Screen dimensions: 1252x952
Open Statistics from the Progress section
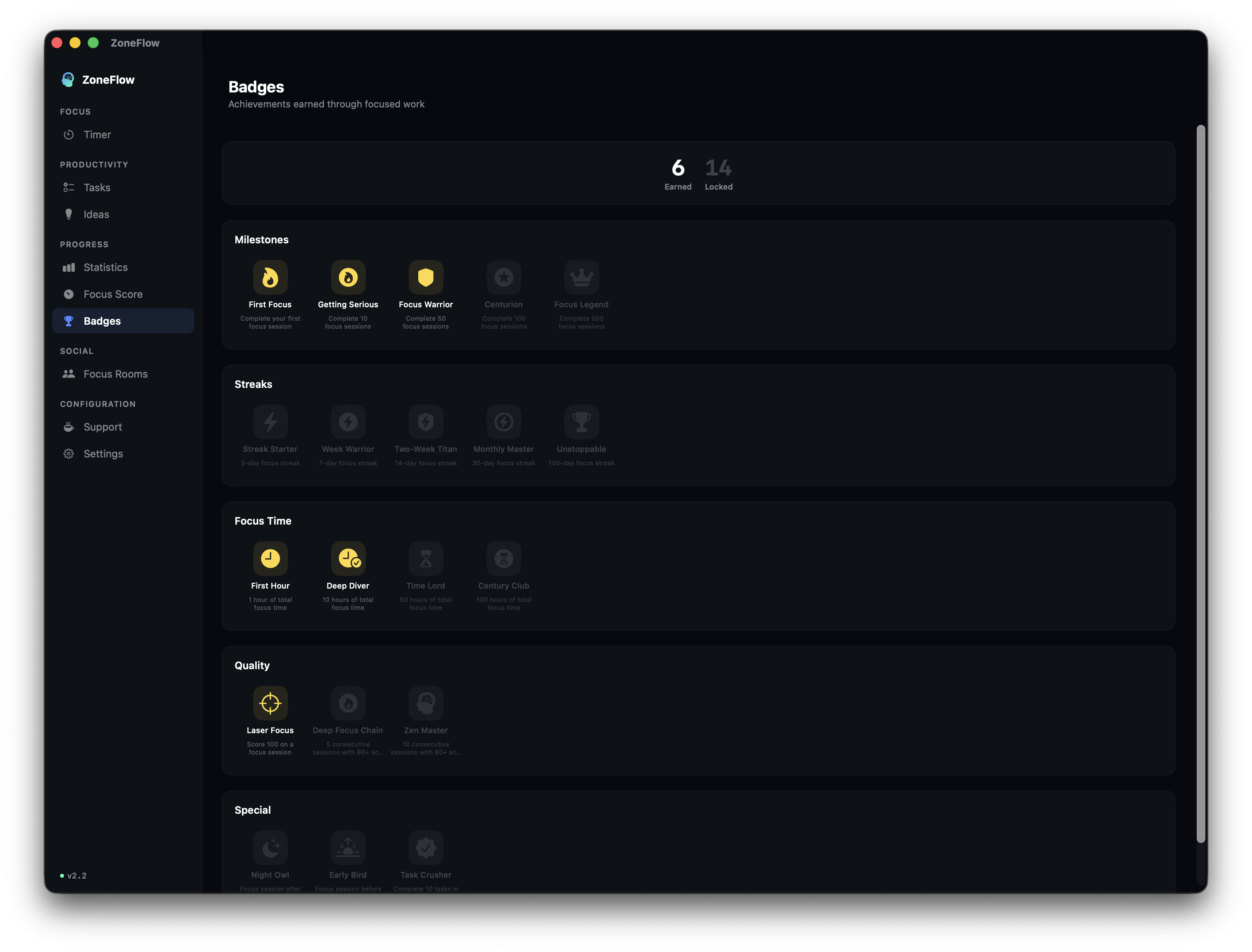(x=105, y=267)
